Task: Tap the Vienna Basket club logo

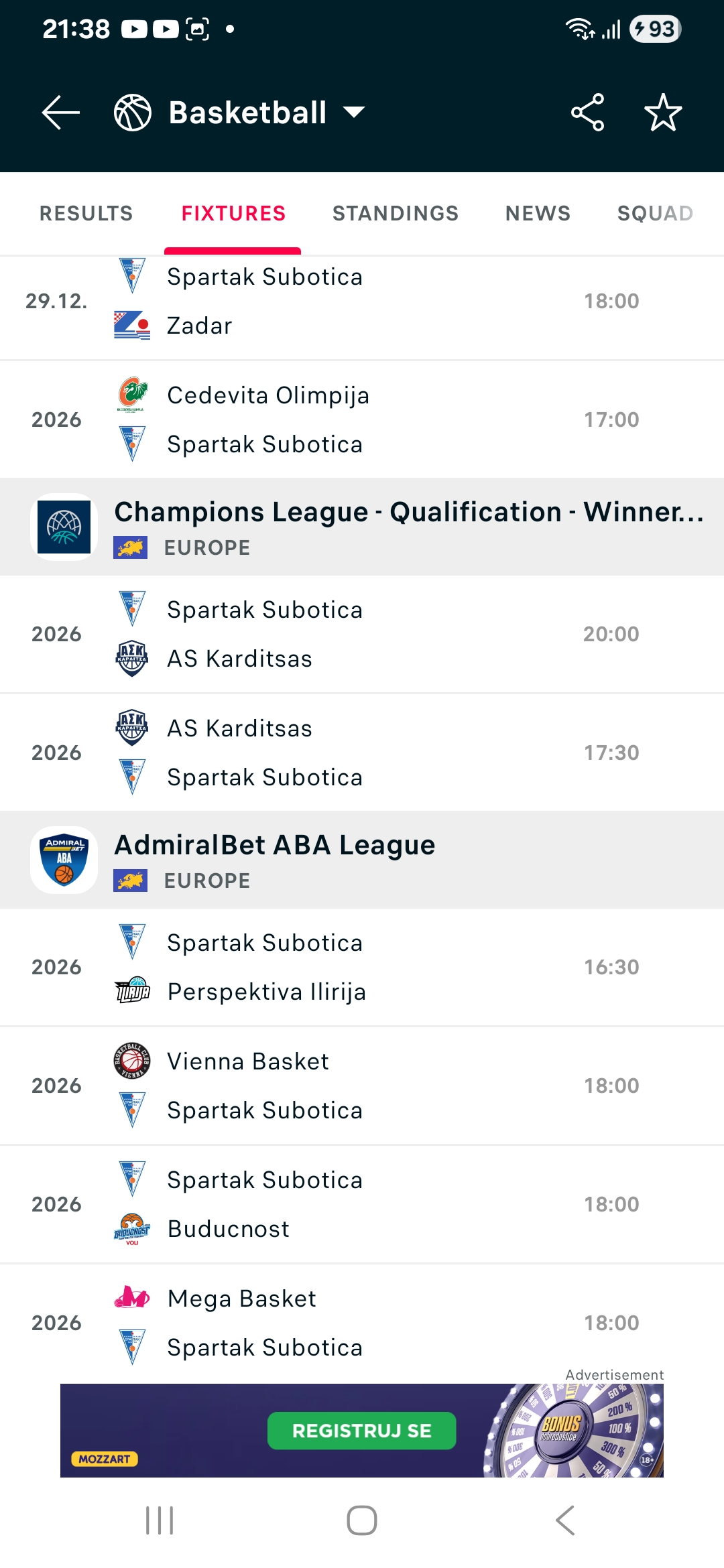Action: [132, 1061]
